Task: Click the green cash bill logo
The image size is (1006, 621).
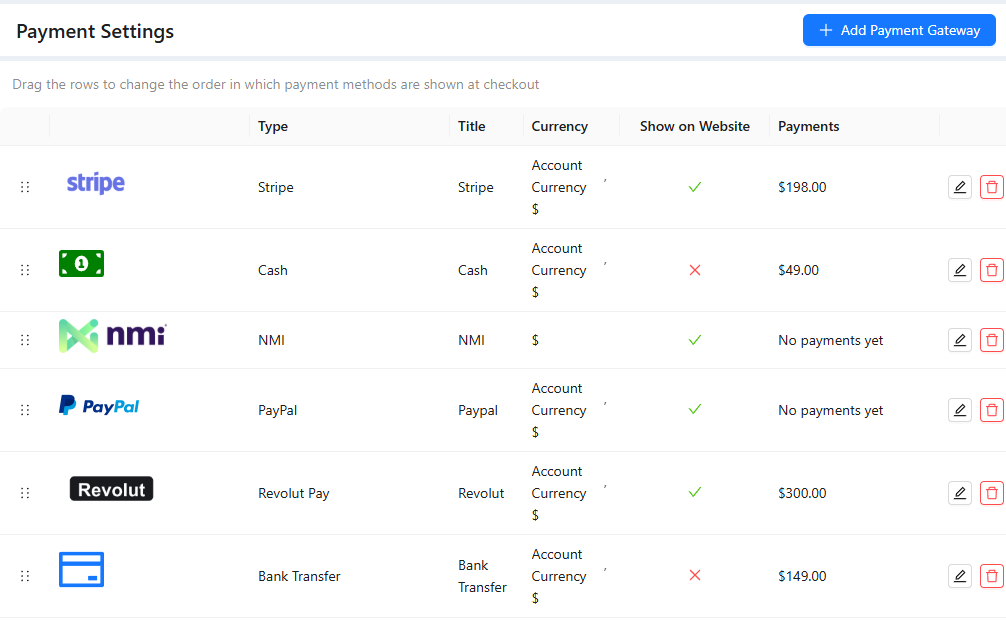Action: pyautogui.click(x=81, y=264)
